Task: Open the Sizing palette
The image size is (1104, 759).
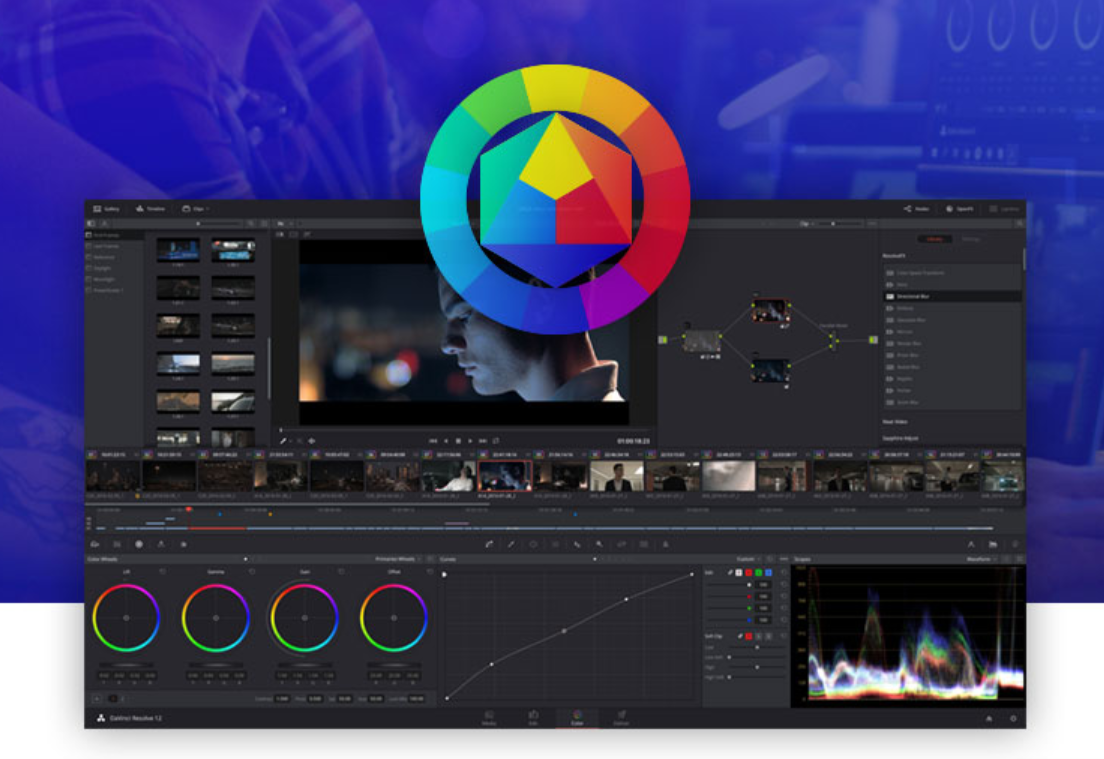Action: coord(622,544)
